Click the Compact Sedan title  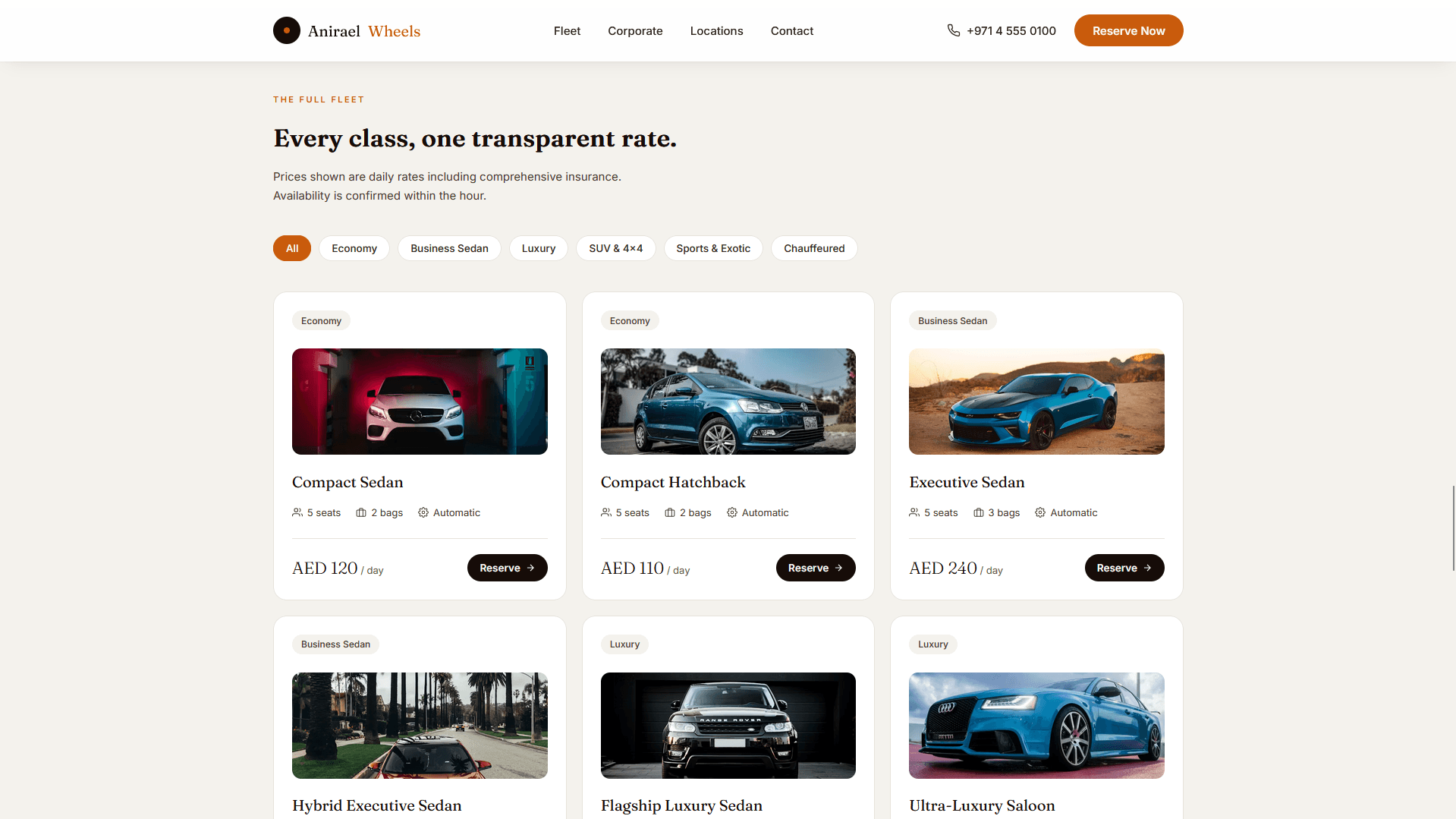(347, 482)
